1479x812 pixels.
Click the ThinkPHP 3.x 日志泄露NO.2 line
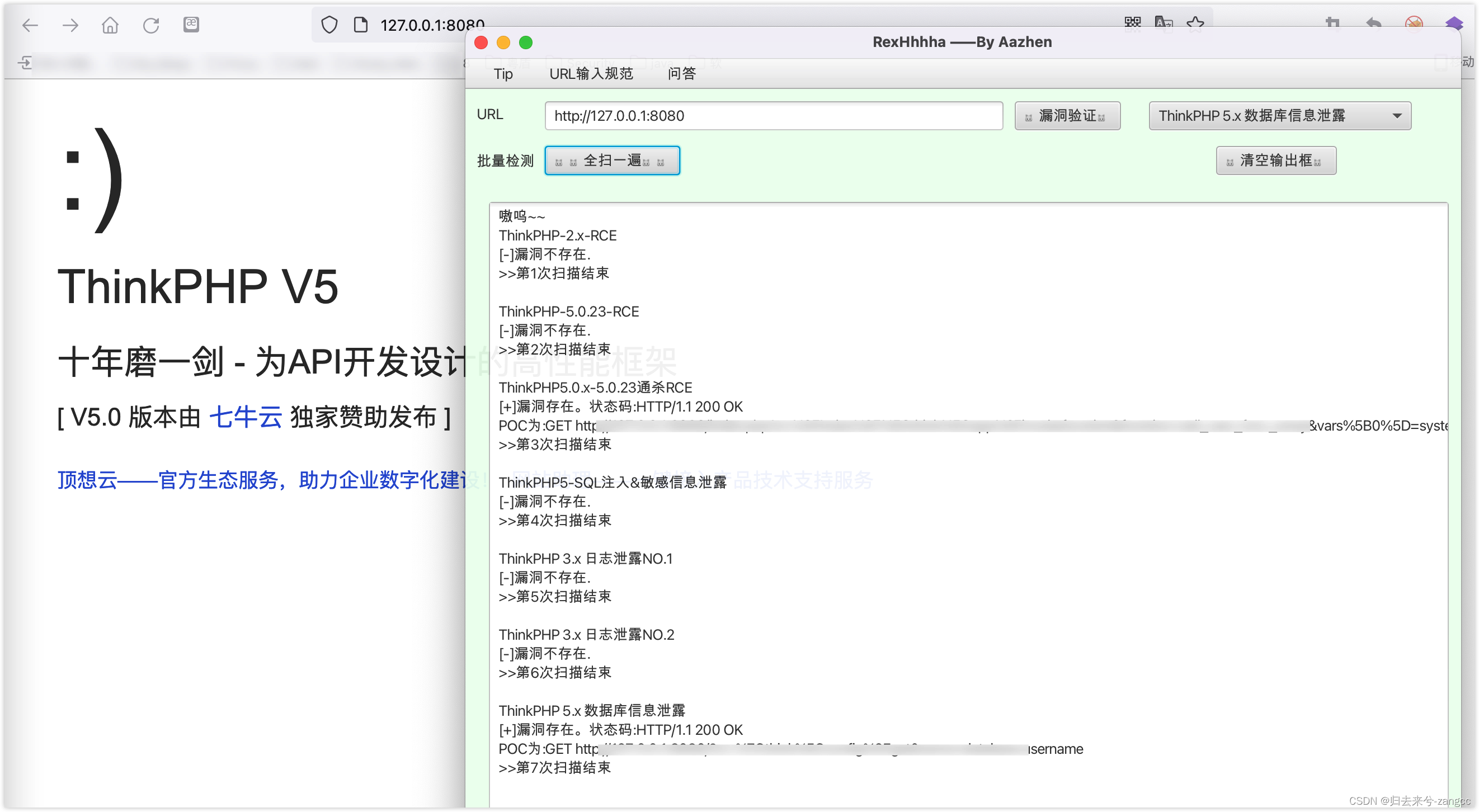coord(586,635)
